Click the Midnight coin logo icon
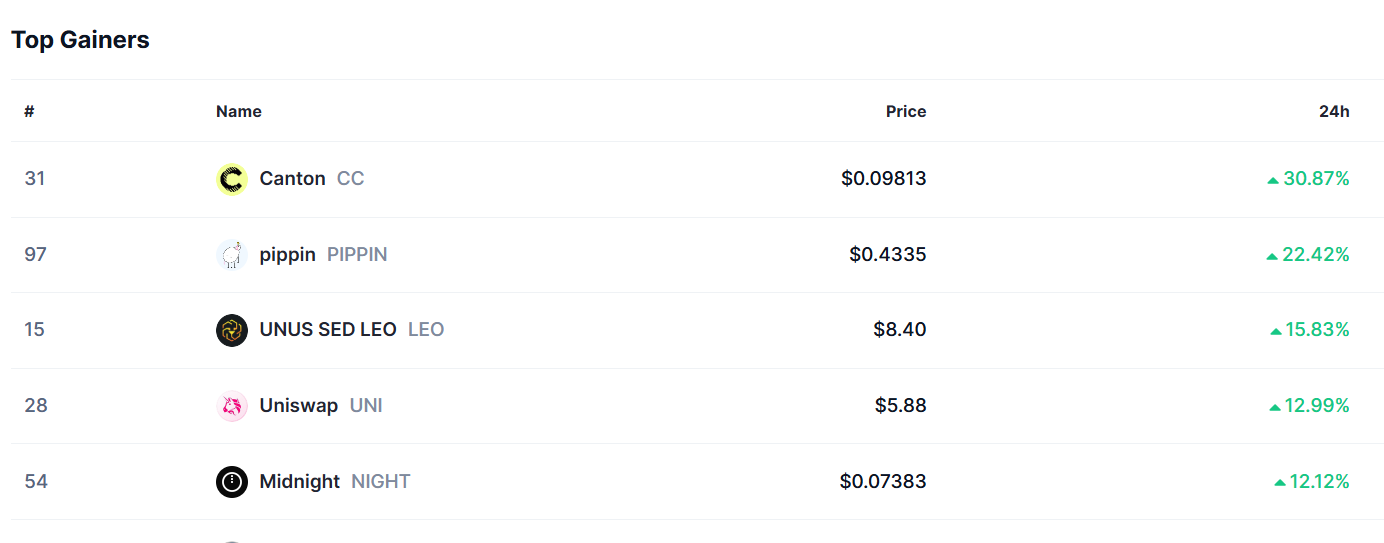The width and height of the screenshot is (1384, 543). click(x=232, y=482)
